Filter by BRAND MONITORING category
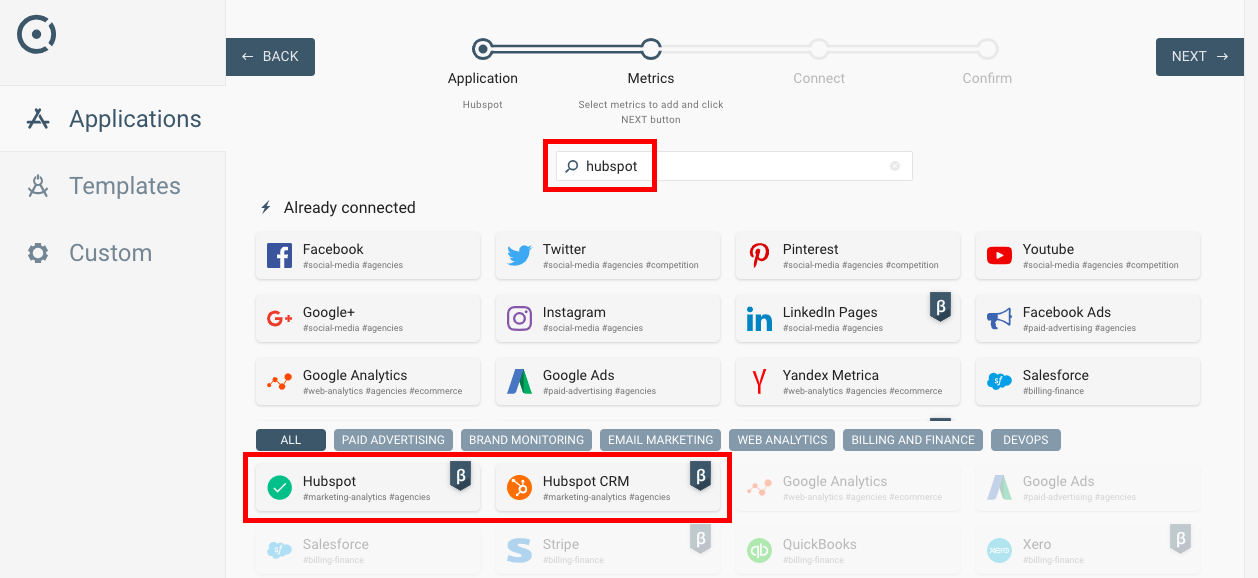The width and height of the screenshot is (1258, 578). click(526, 440)
